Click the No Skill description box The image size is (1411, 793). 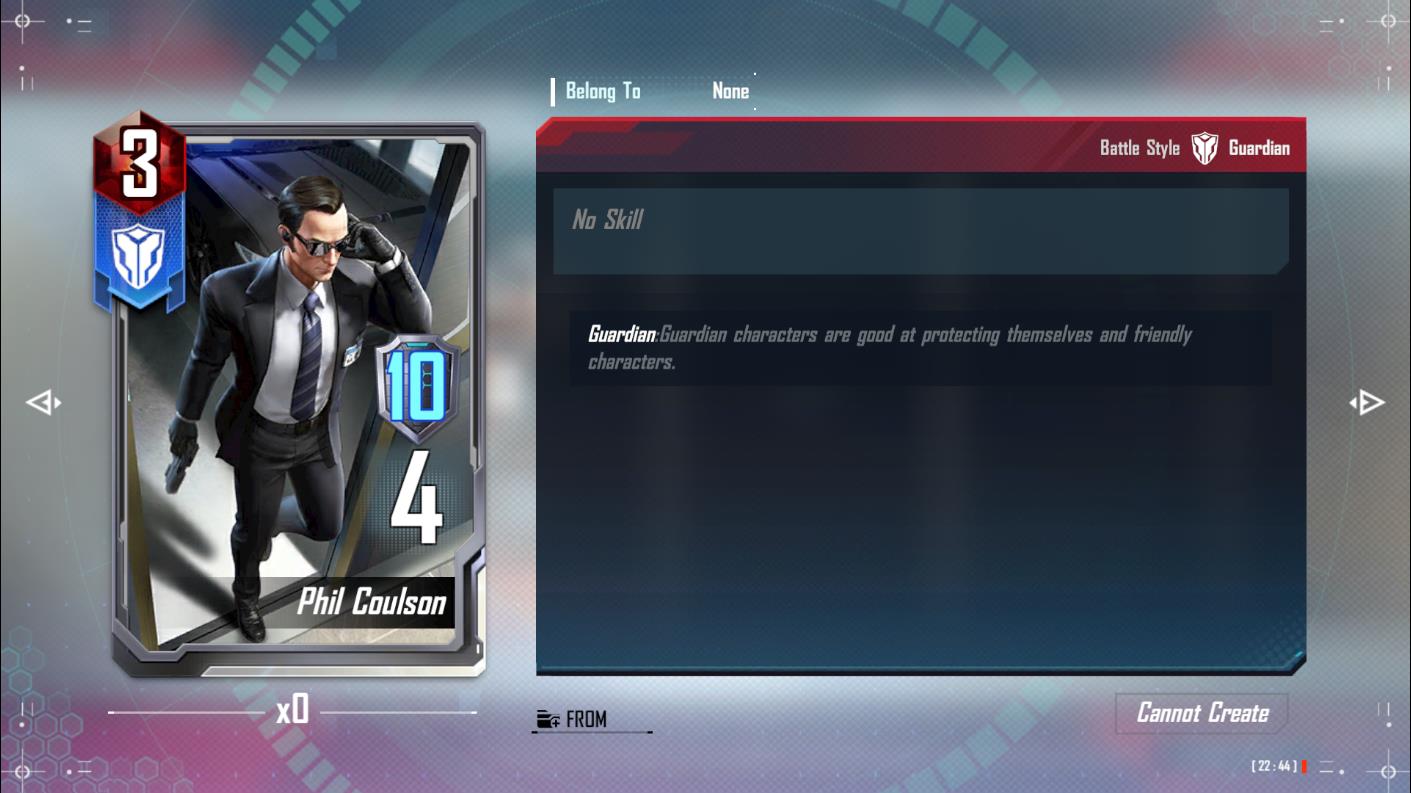[x=920, y=231]
